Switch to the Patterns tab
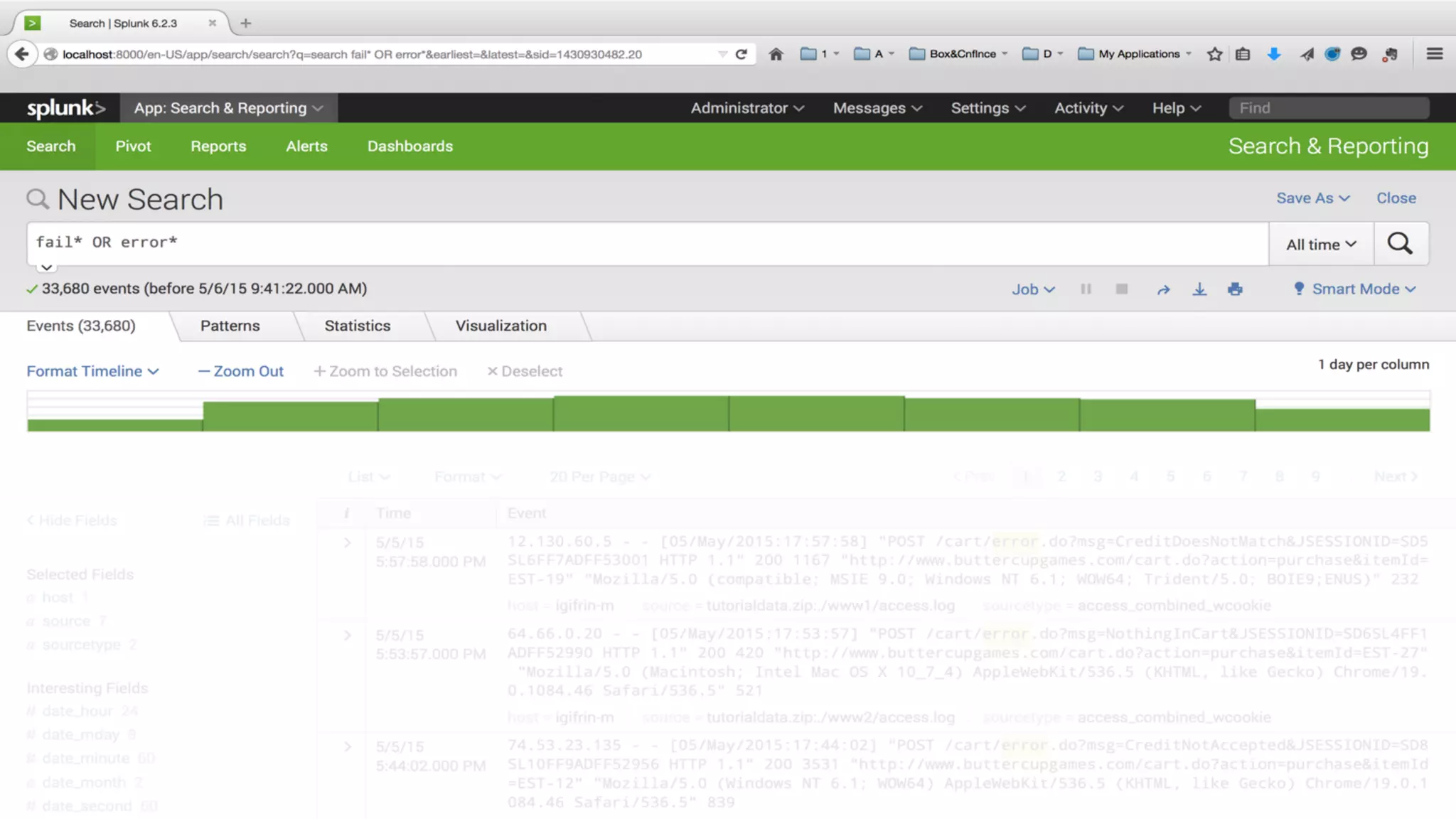1456x819 pixels. tap(230, 326)
